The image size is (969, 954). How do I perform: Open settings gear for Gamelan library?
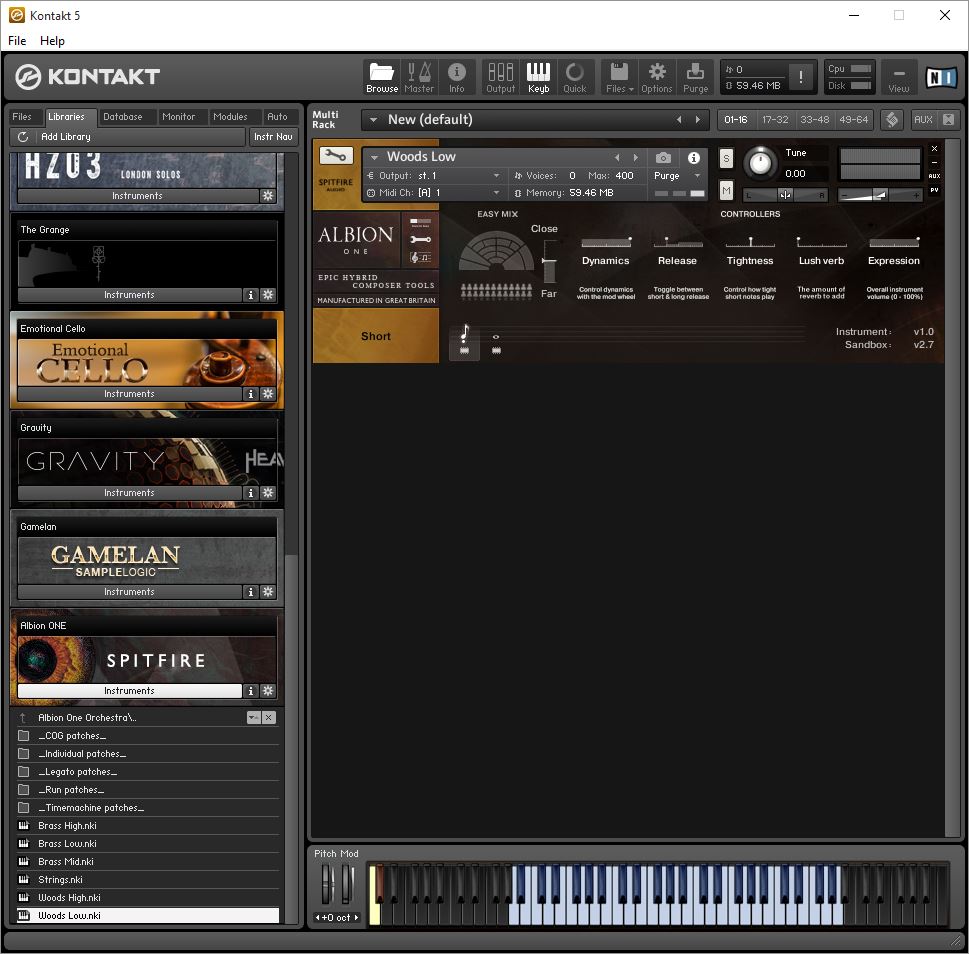[268, 591]
